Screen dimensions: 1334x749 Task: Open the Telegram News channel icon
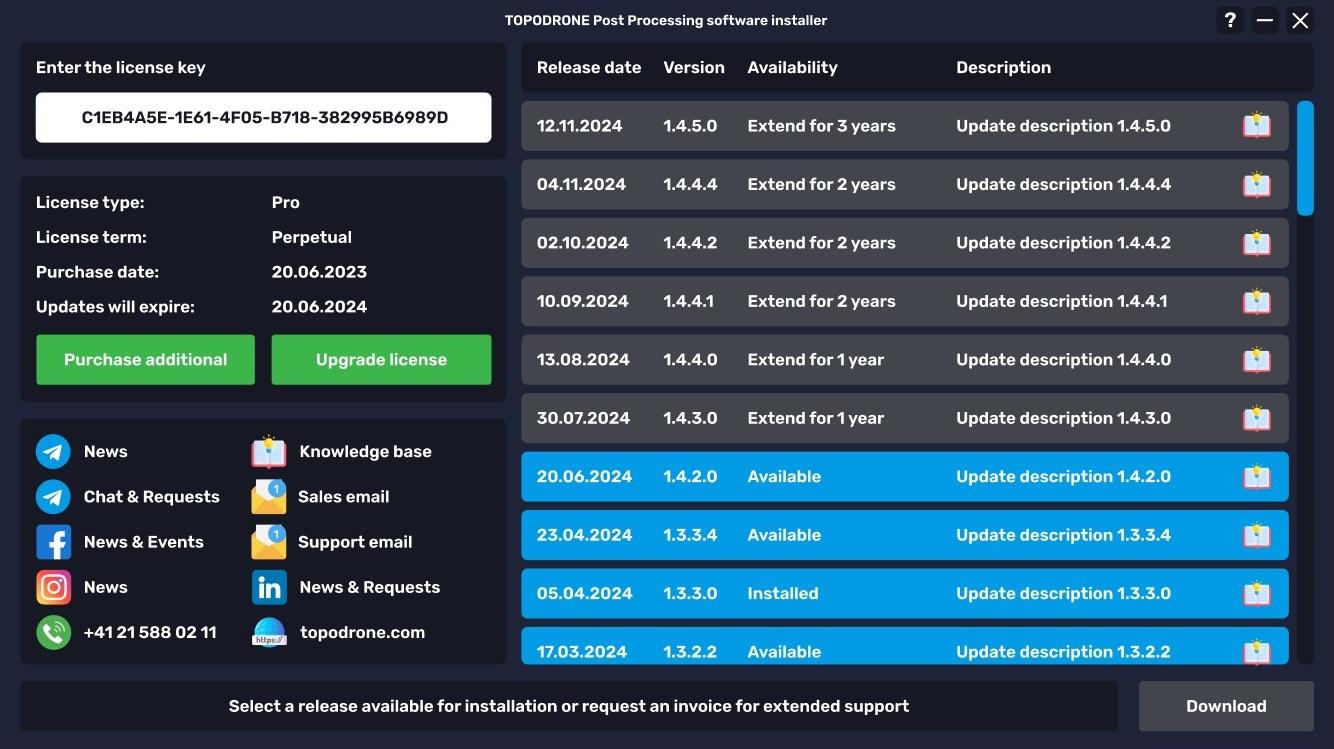point(53,452)
